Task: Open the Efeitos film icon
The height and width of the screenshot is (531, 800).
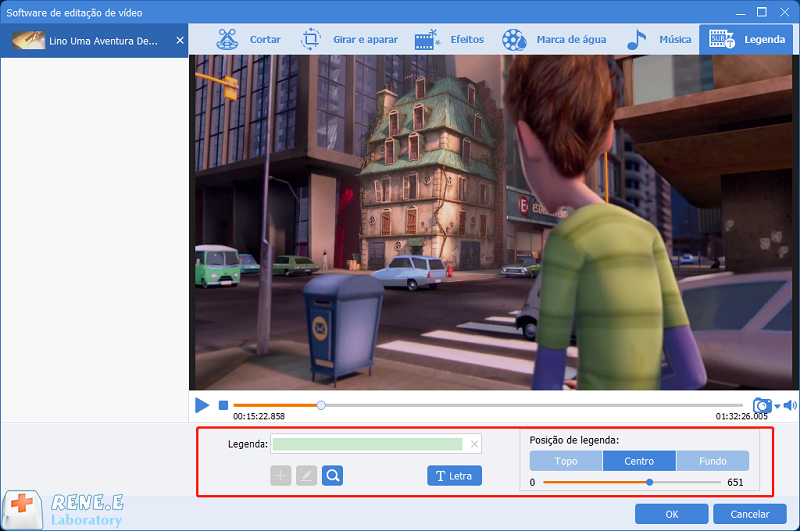Action: coord(427,39)
